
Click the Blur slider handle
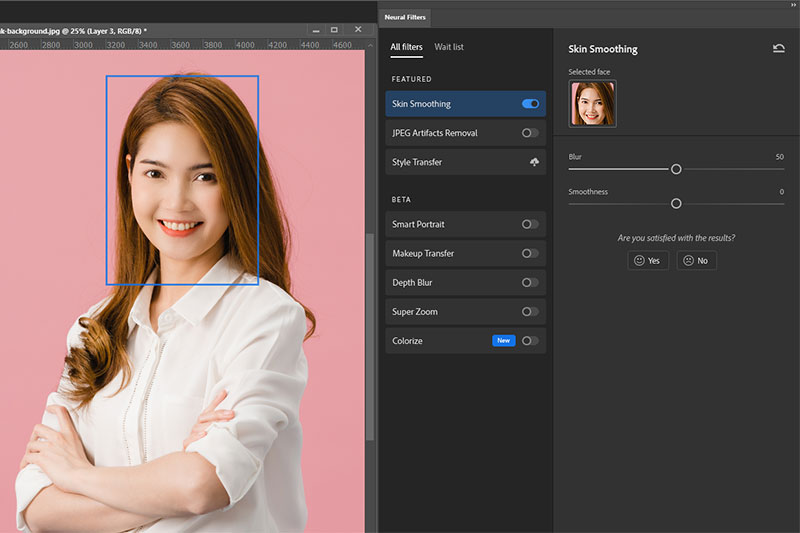[676, 169]
